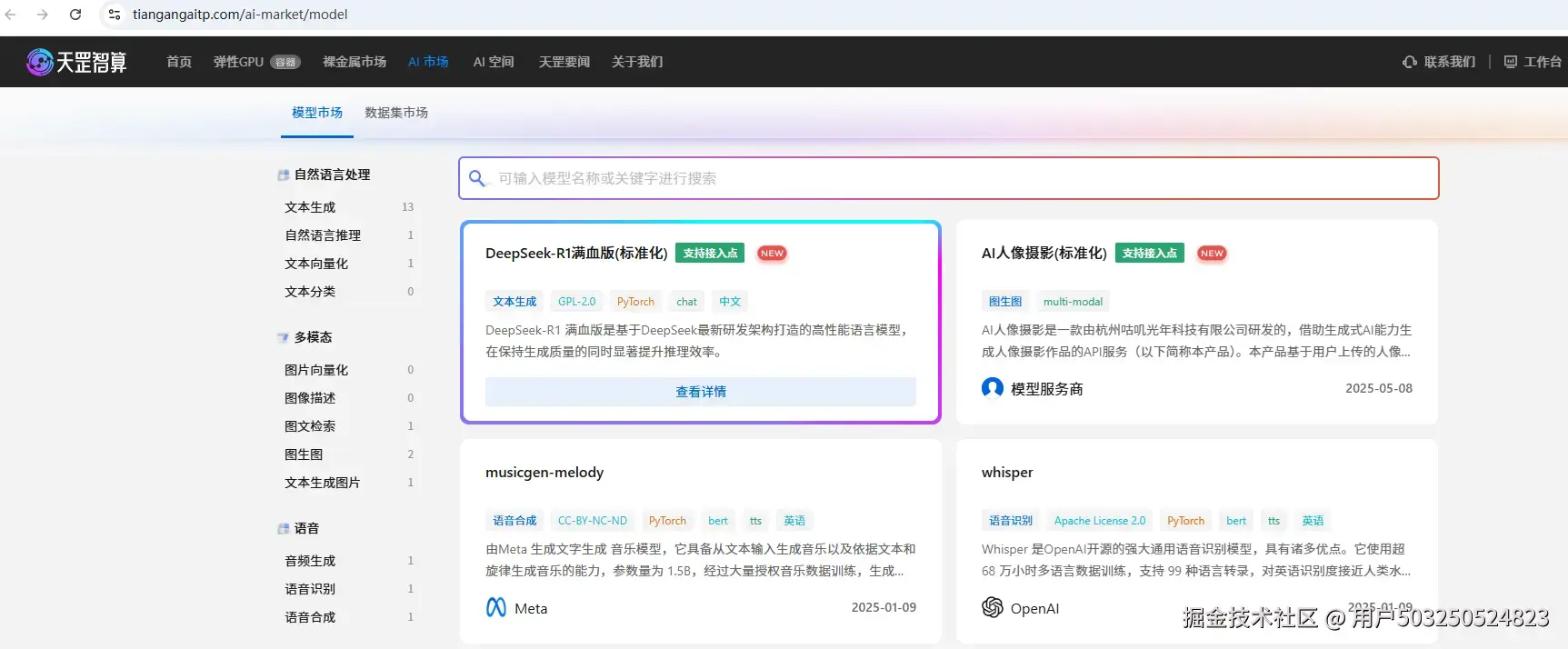The image size is (1568, 649).
Task: Click the 联系我们 headset icon
Action: click(1410, 62)
